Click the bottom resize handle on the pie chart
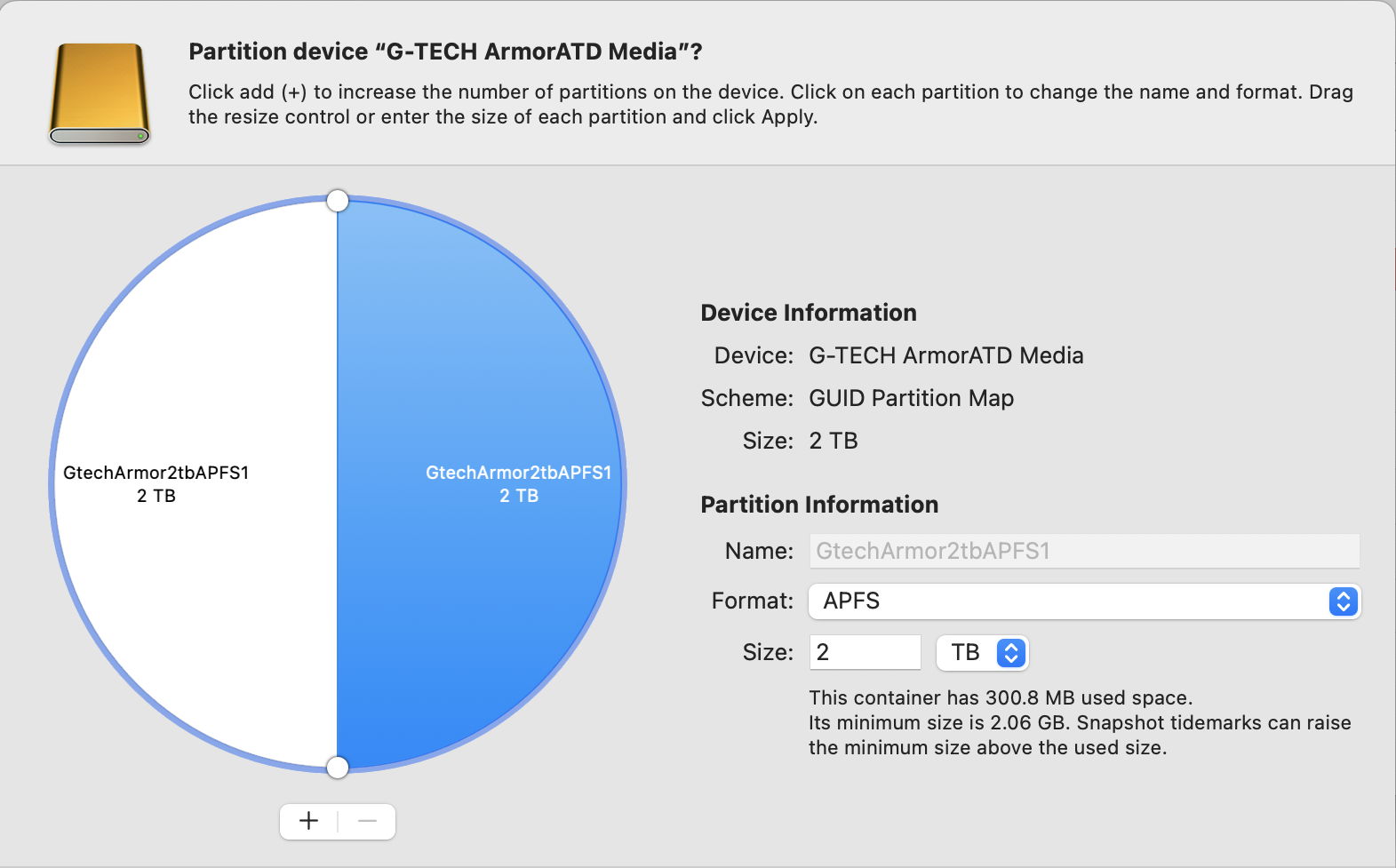Screen dimensions: 1396x868 click(x=338, y=767)
